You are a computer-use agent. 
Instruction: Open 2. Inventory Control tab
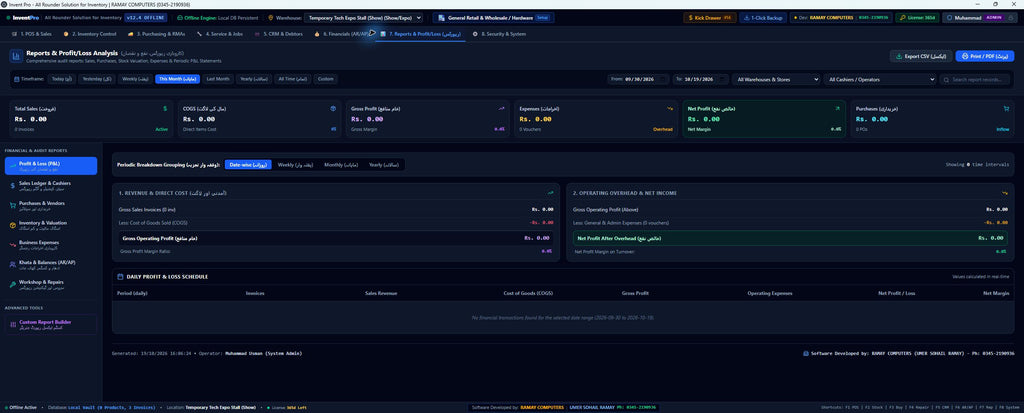pyautogui.click(x=91, y=33)
